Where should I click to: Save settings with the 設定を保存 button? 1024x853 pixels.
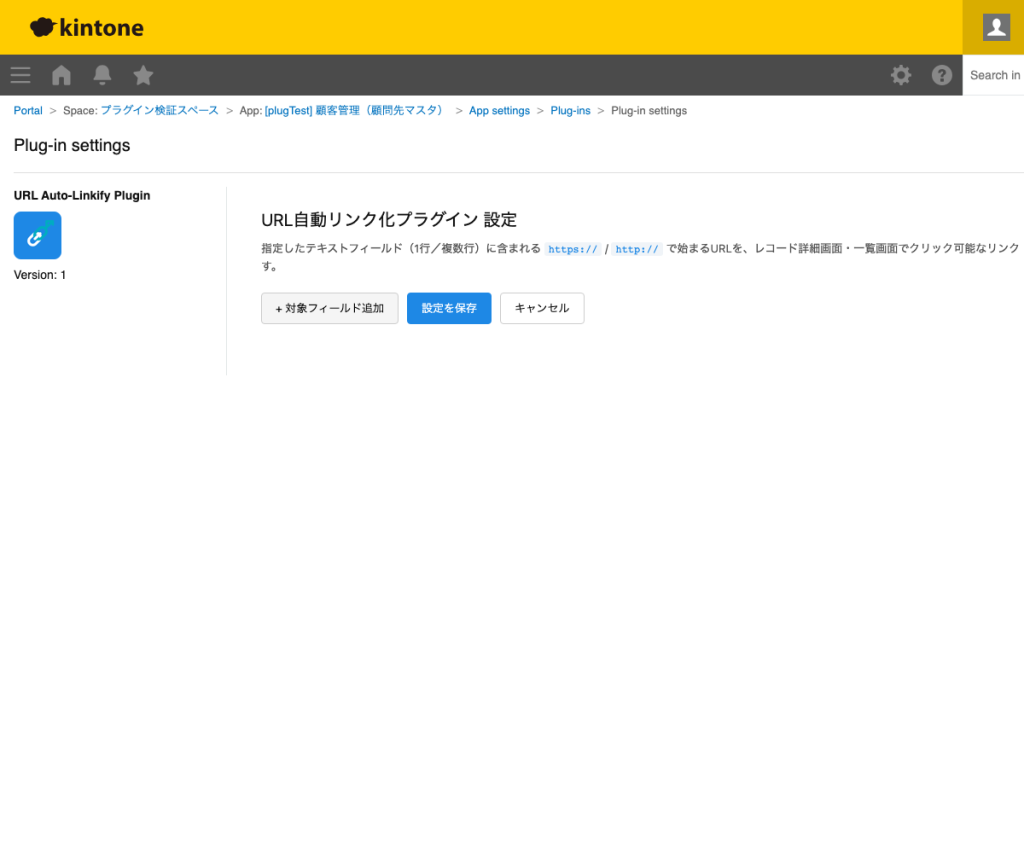pyautogui.click(x=448, y=308)
